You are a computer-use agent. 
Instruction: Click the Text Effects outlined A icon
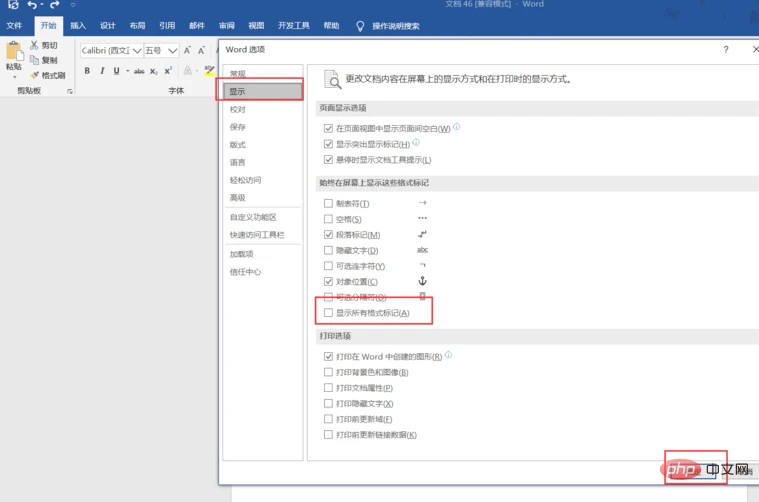point(187,71)
